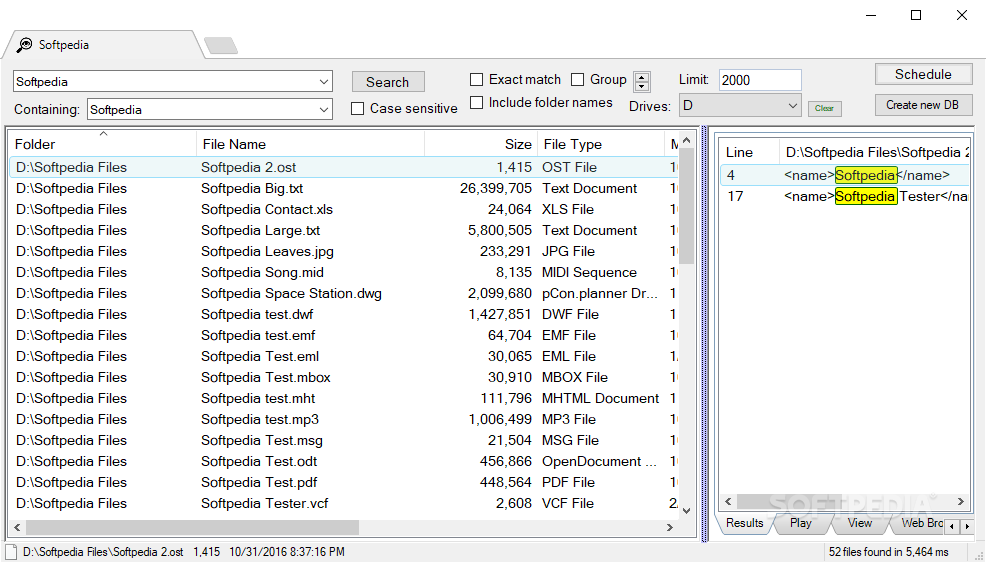Click the file icon in the status bar

(x=11, y=552)
